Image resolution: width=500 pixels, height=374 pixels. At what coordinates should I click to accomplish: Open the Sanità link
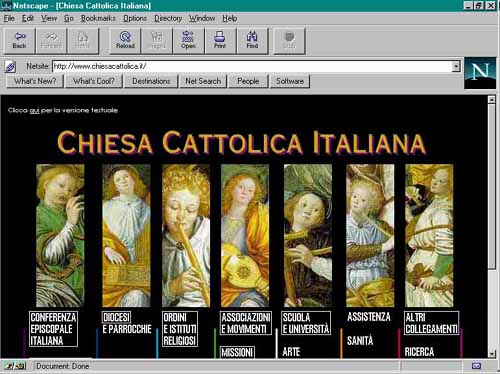[x=360, y=341]
